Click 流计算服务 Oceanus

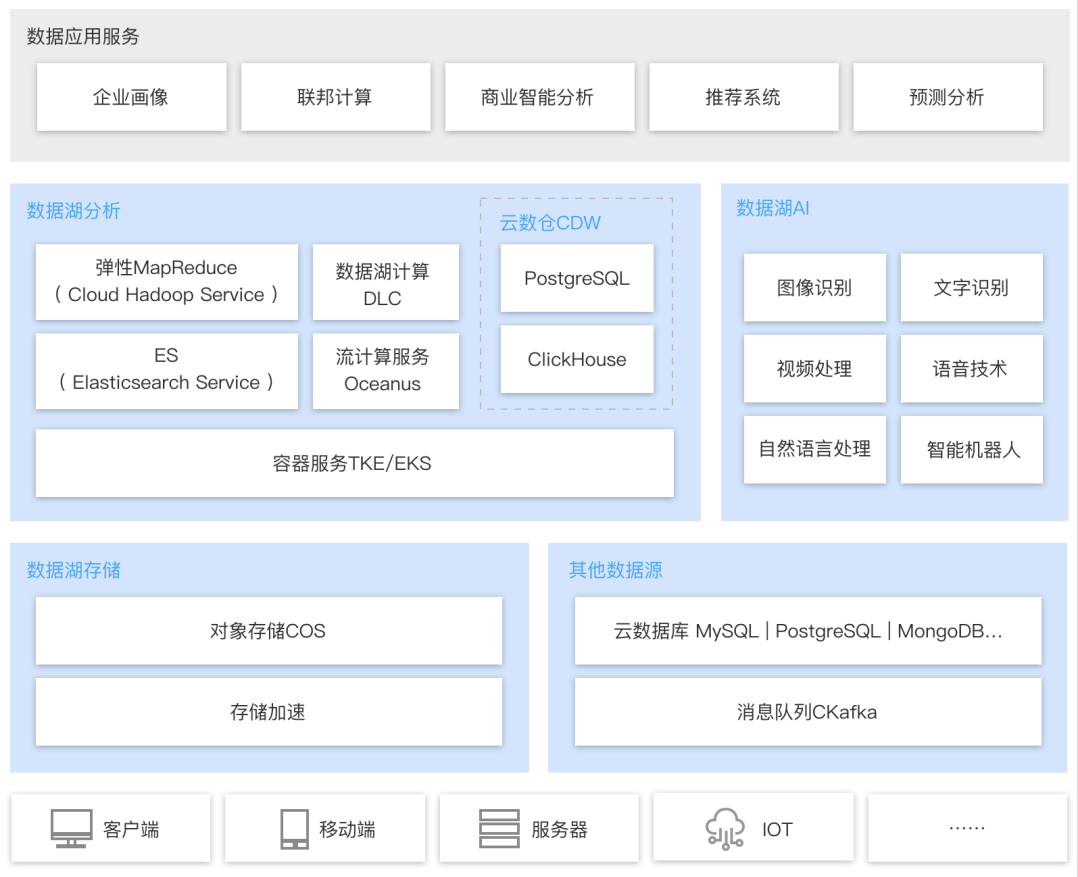[386, 371]
